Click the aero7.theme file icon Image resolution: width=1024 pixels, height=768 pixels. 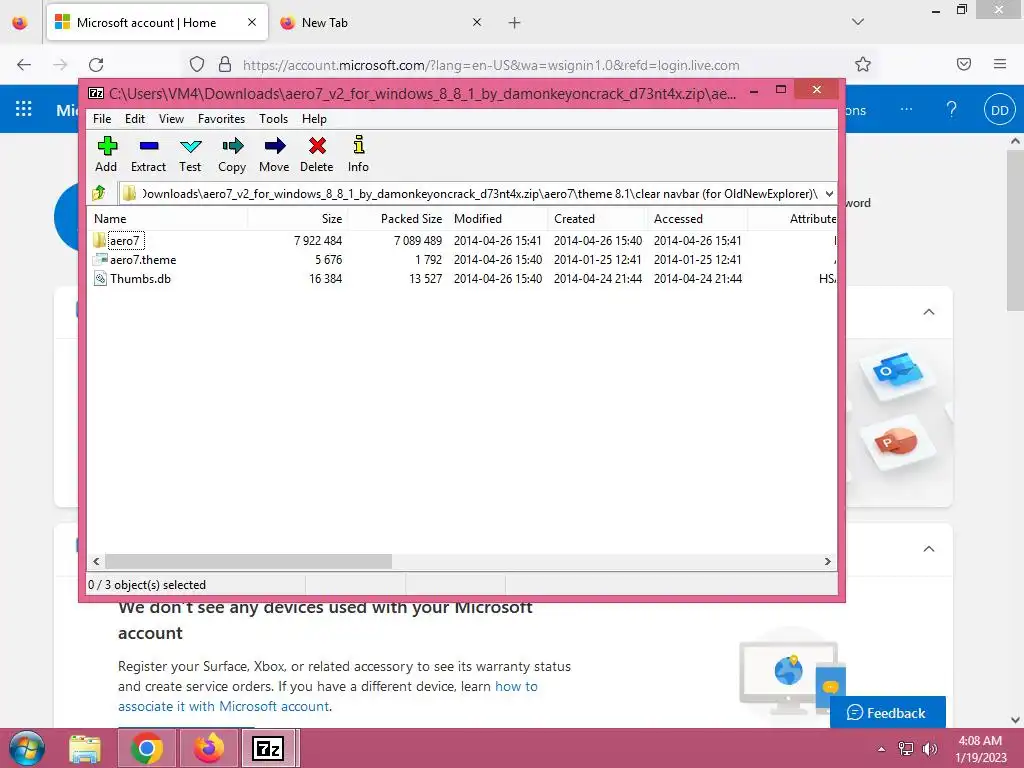coord(100,259)
